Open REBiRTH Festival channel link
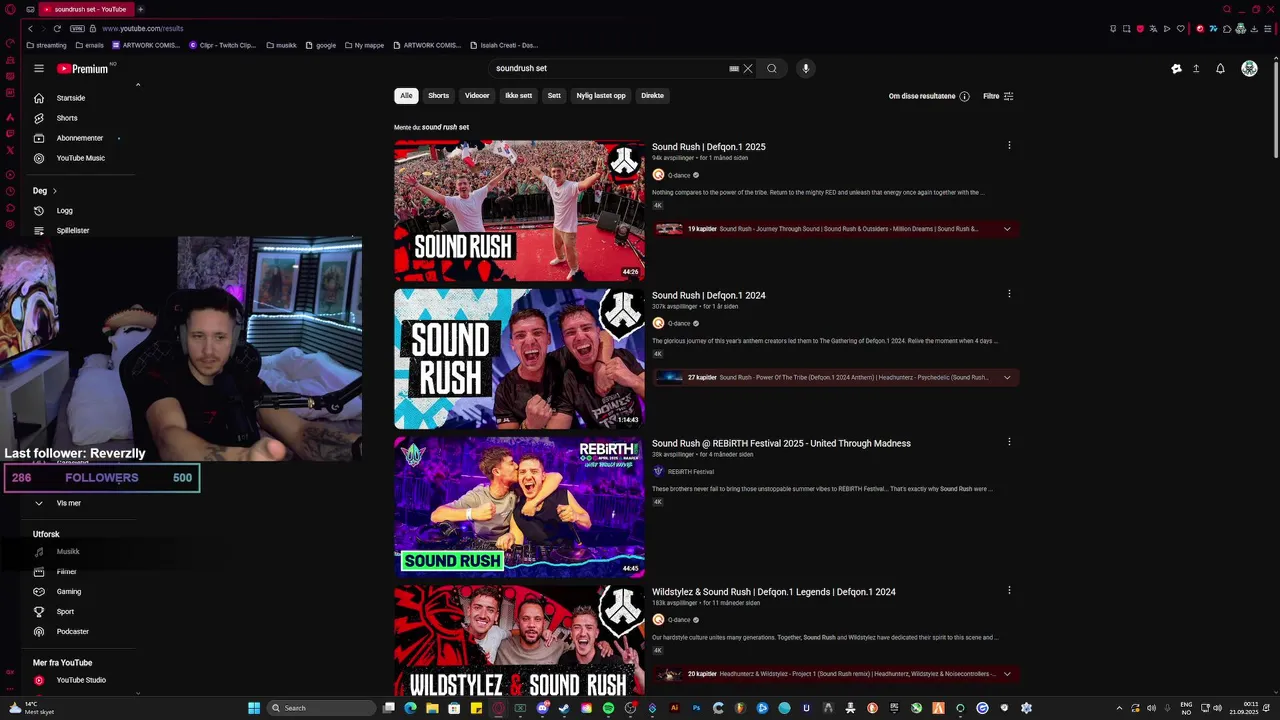 [x=690, y=471]
